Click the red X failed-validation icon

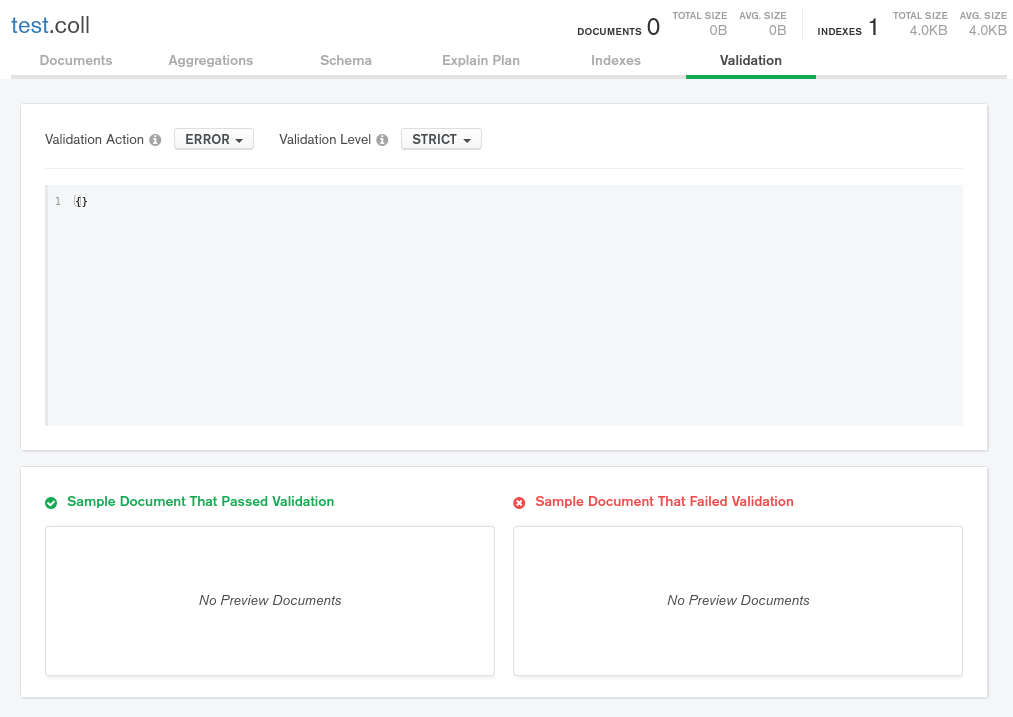(x=519, y=502)
